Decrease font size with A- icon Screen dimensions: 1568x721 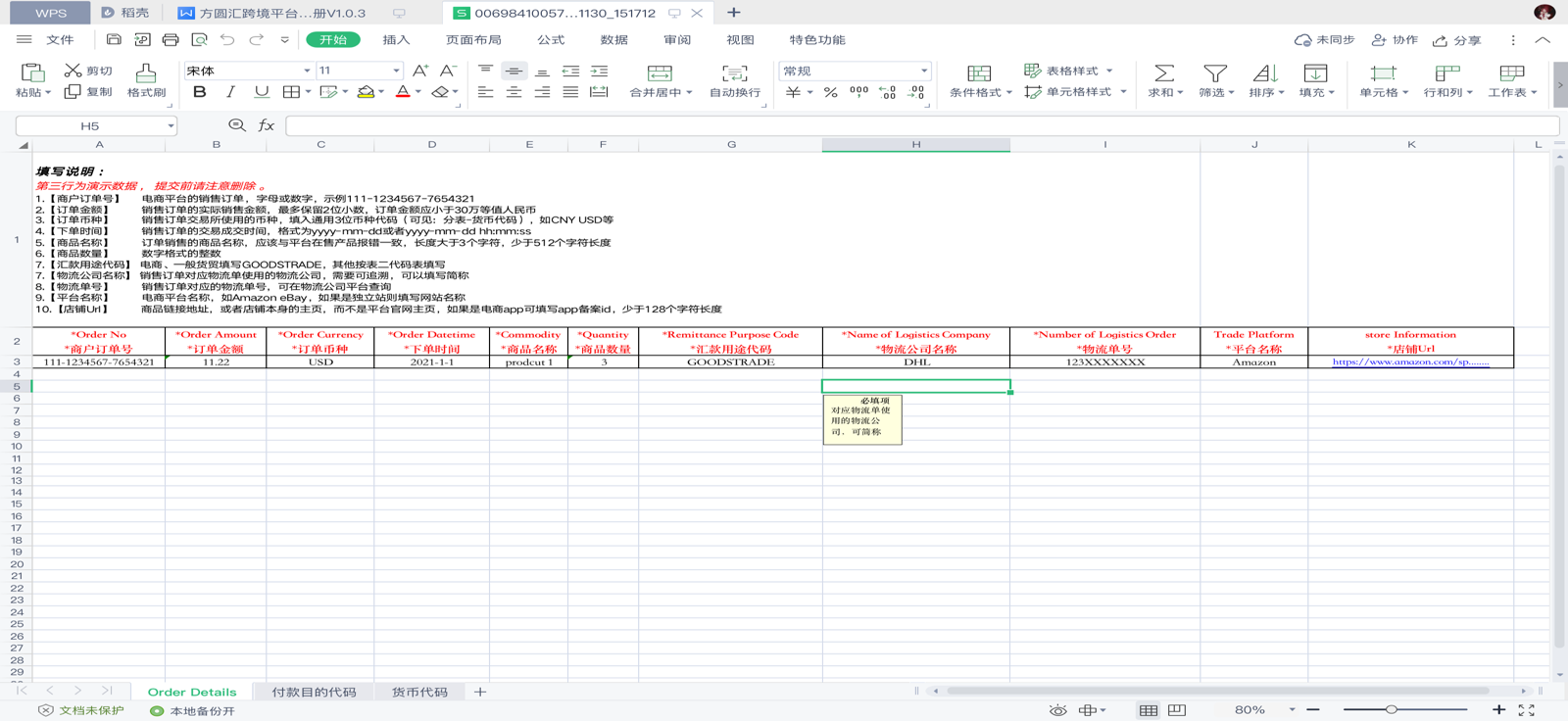coord(448,71)
